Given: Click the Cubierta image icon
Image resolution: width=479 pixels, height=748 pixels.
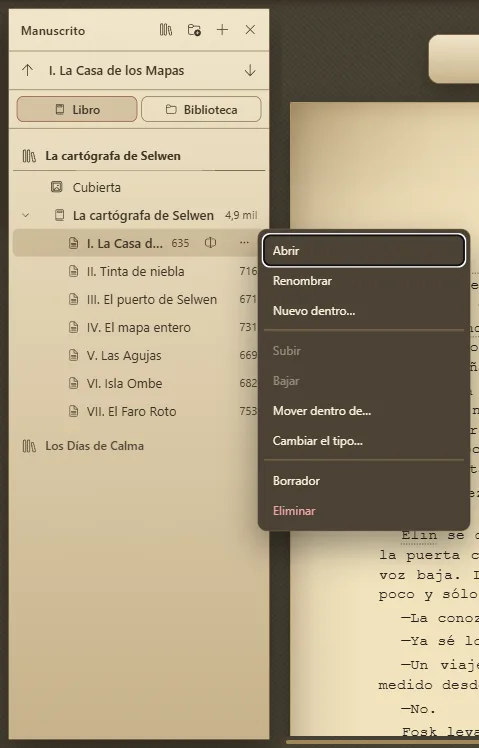Looking at the screenshot, I should (56, 187).
